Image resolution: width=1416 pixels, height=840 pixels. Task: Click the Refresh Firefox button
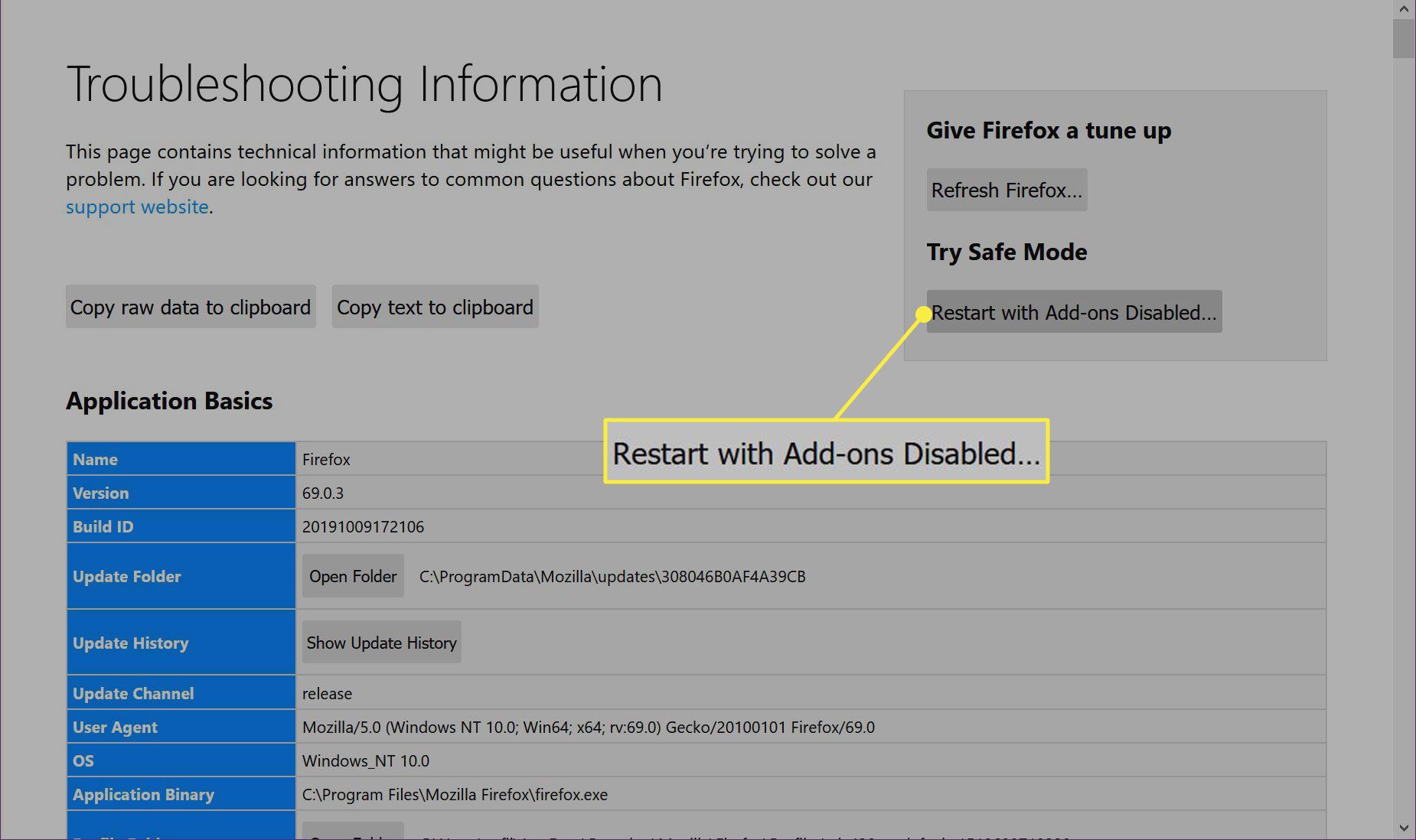tap(1007, 190)
